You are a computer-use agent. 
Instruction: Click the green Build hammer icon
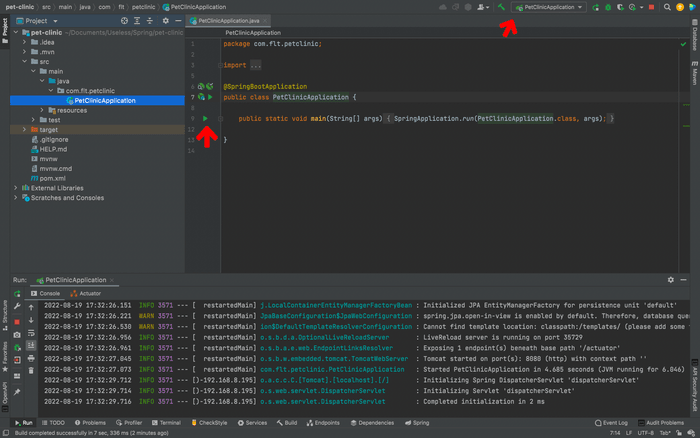501,7
